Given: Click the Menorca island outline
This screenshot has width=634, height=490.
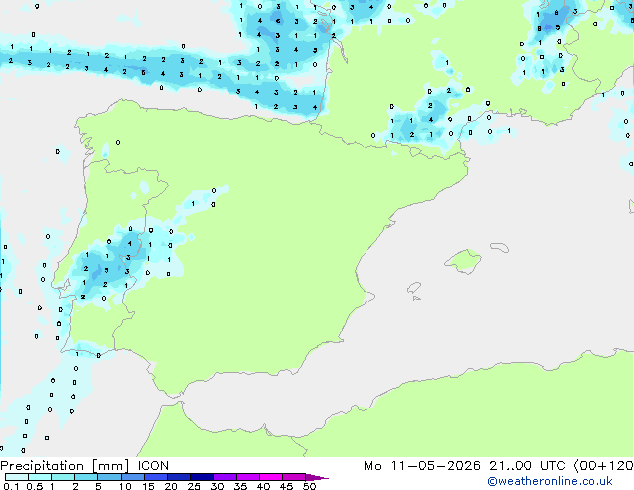Looking at the screenshot, I should (500, 247).
